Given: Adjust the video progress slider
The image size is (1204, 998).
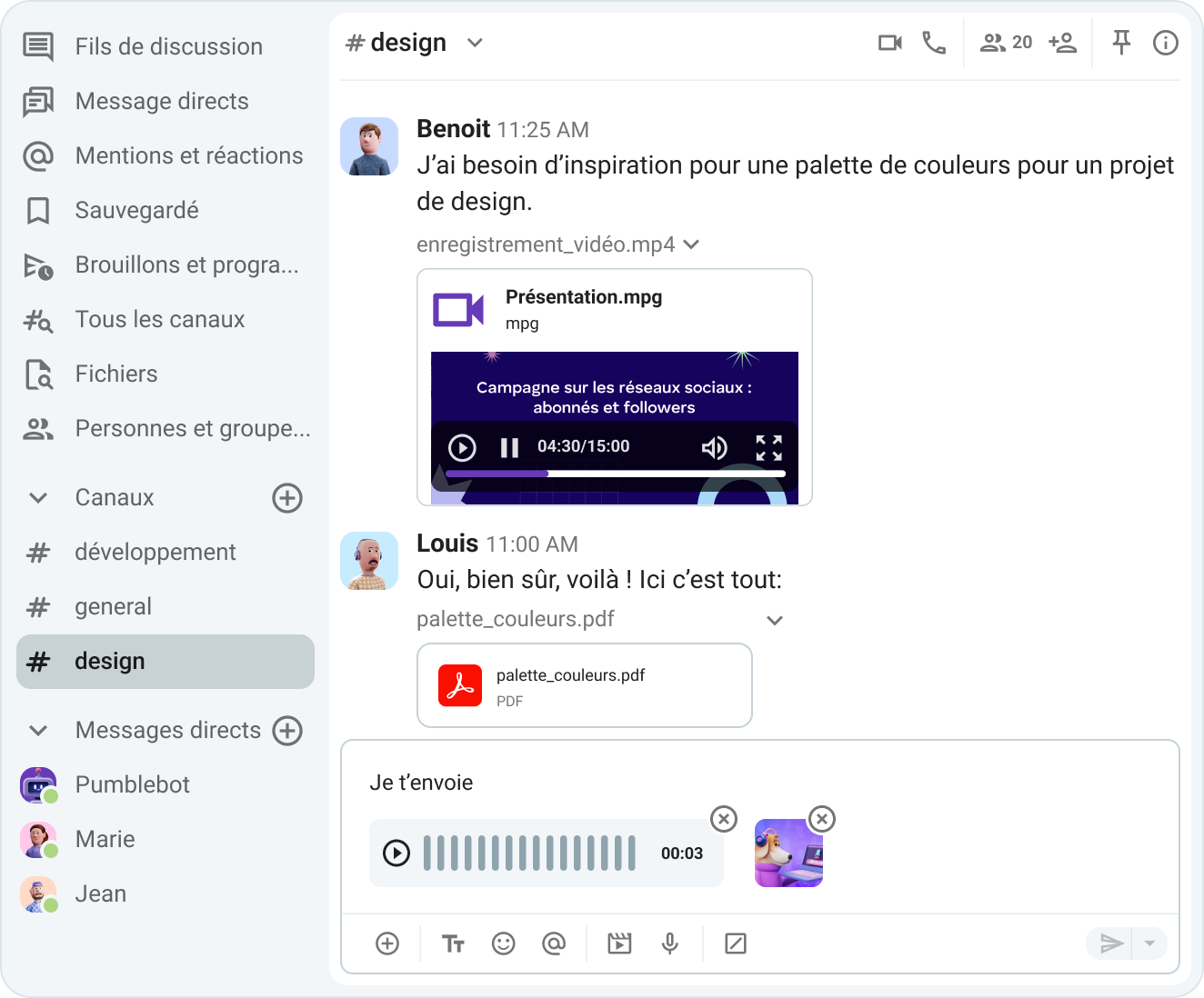Looking at the screenshot, I should pyautogui.click(x=546, y=474).
